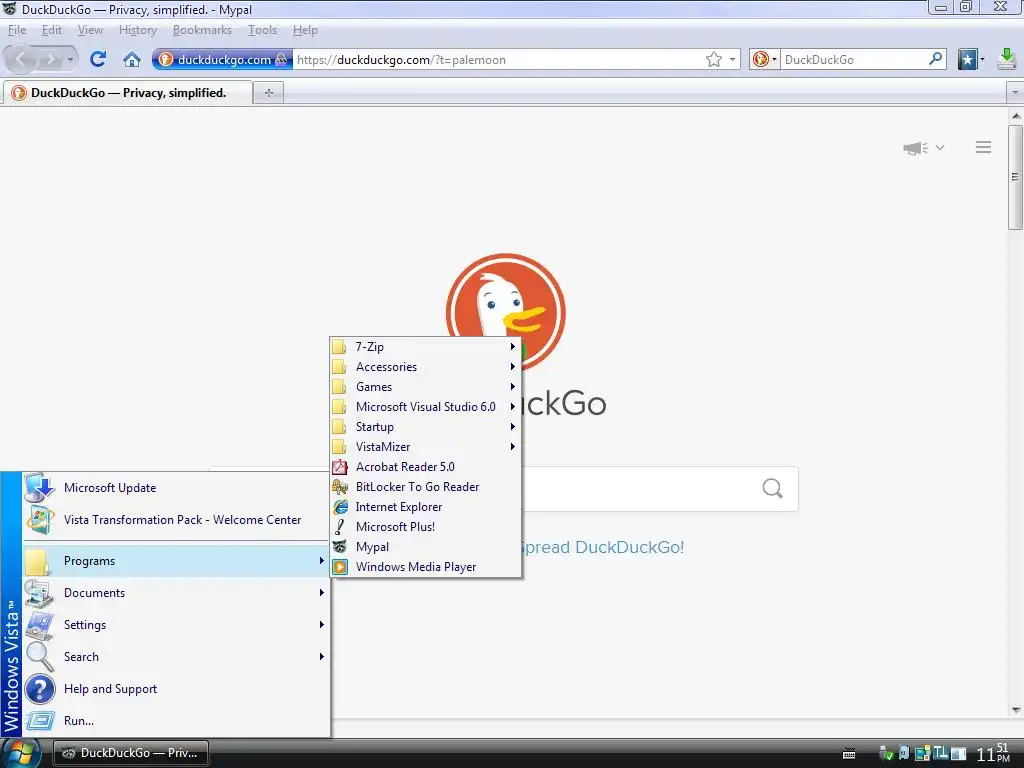Open the Run... dialog
The image size is (1024, 768).
pyautogui.click(x=176, y=721)
